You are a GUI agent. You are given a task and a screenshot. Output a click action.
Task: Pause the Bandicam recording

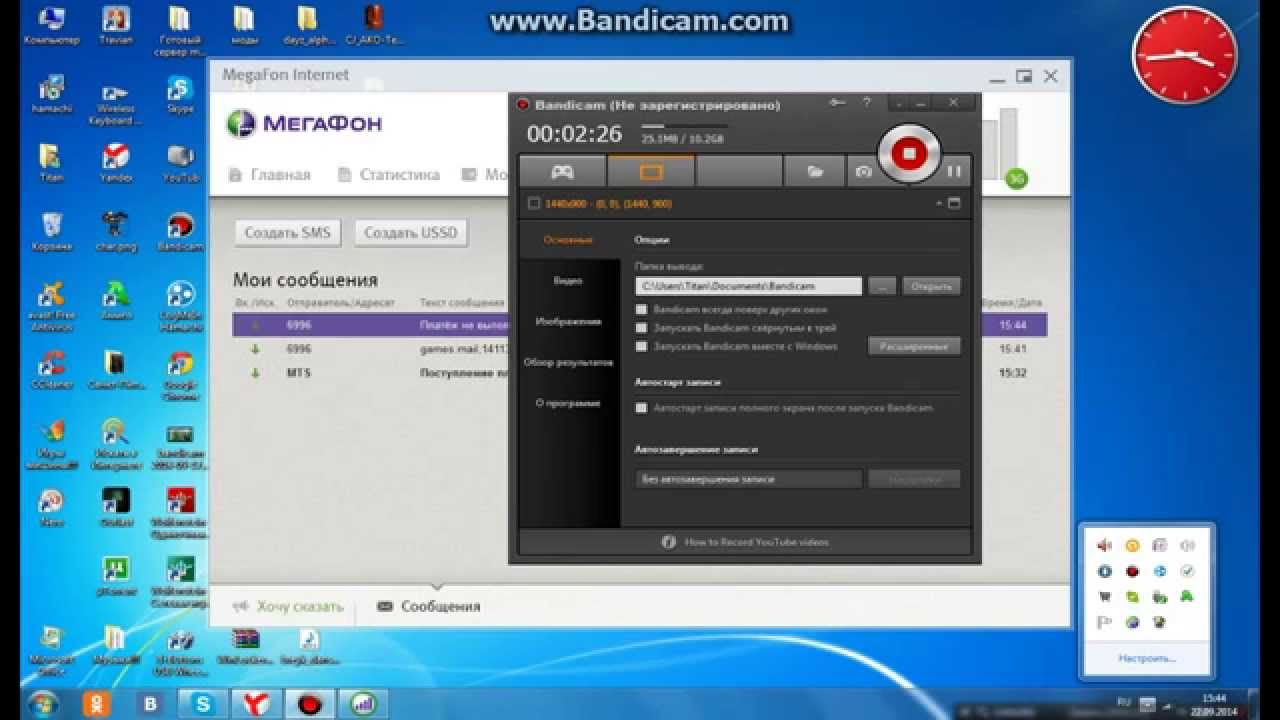pyautogui.click(x=954, y=171)
